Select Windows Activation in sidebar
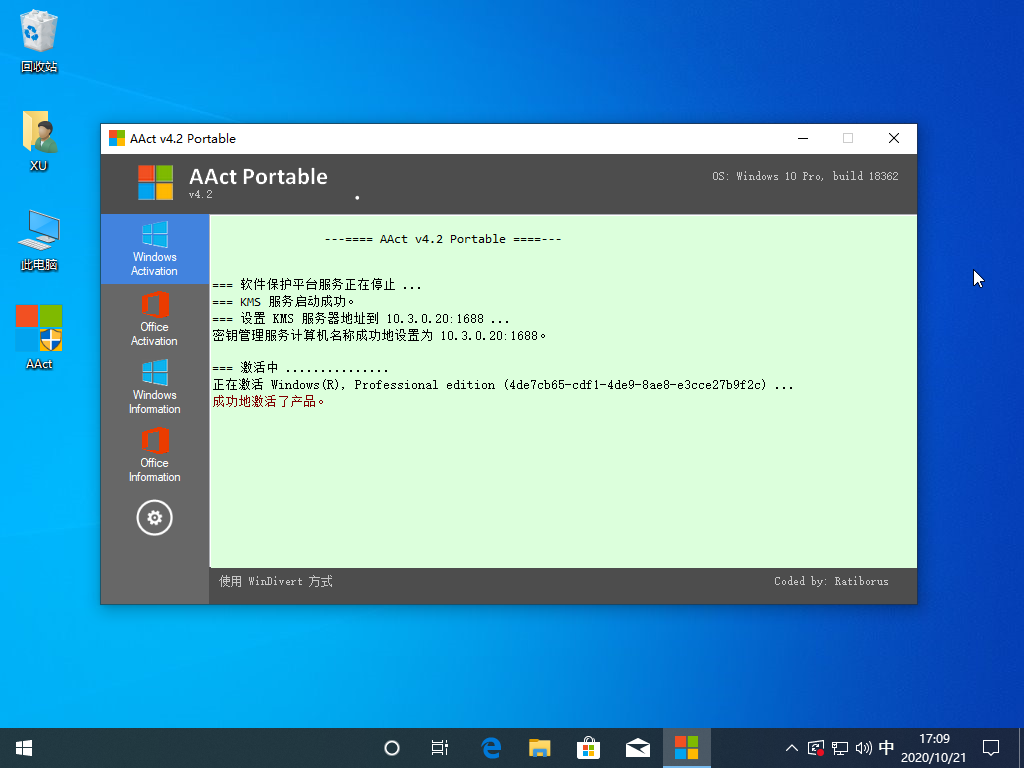 point(154,249)
